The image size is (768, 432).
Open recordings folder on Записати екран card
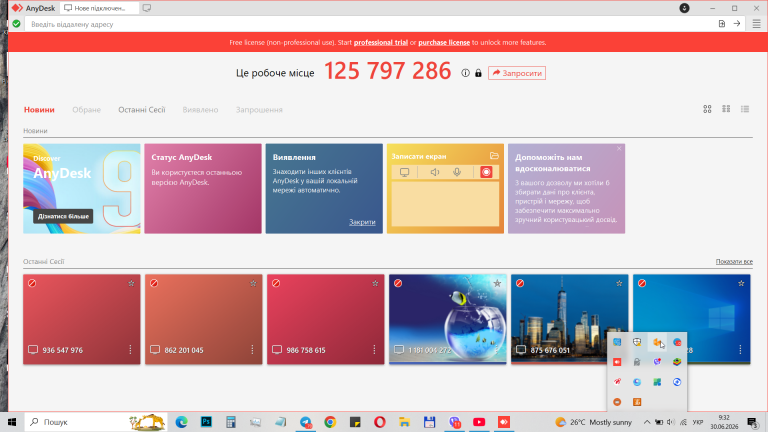[494, 156]
